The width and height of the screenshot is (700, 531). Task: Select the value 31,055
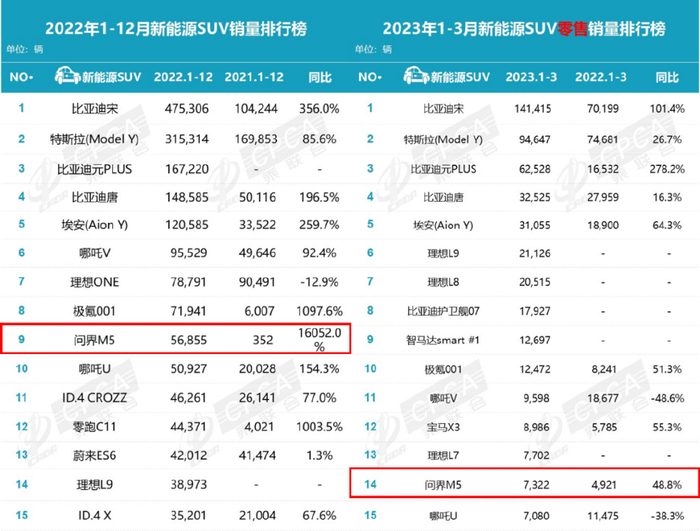click(534, 225)
